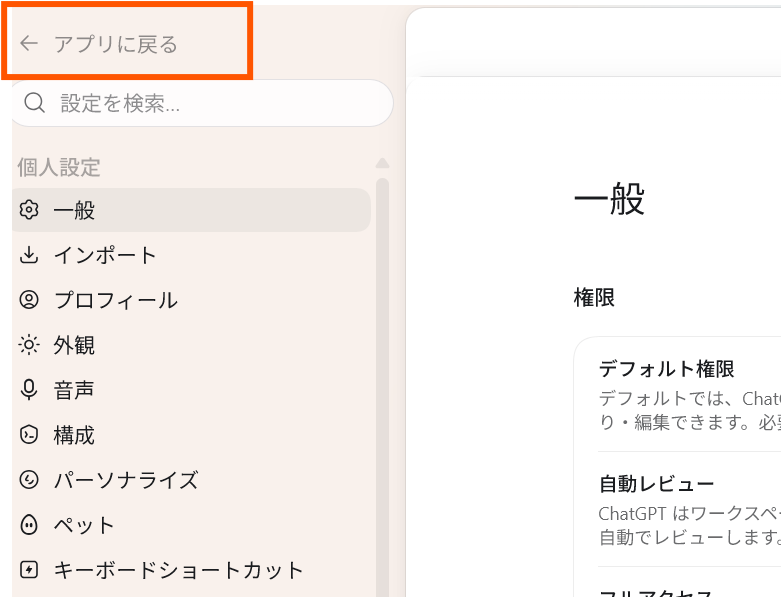Click the パーソナライズ smiley icon
Image resolution: width=781 pixels, height=597 pixels.
point(29,480)
